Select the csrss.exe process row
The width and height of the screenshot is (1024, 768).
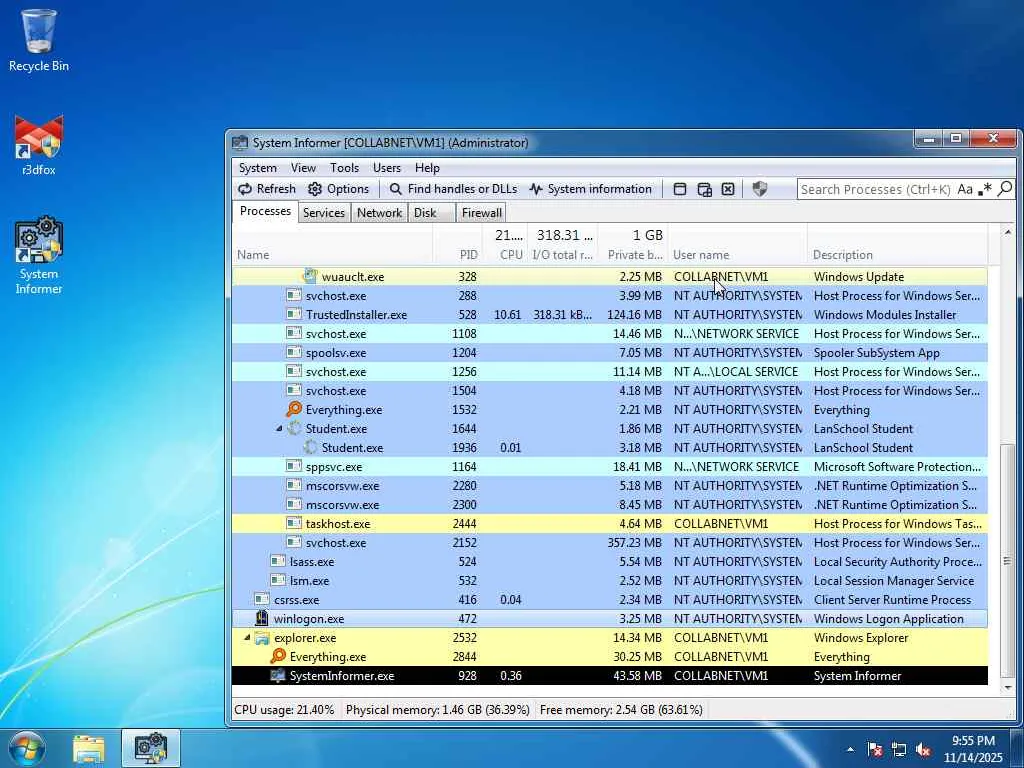point(610,600)
